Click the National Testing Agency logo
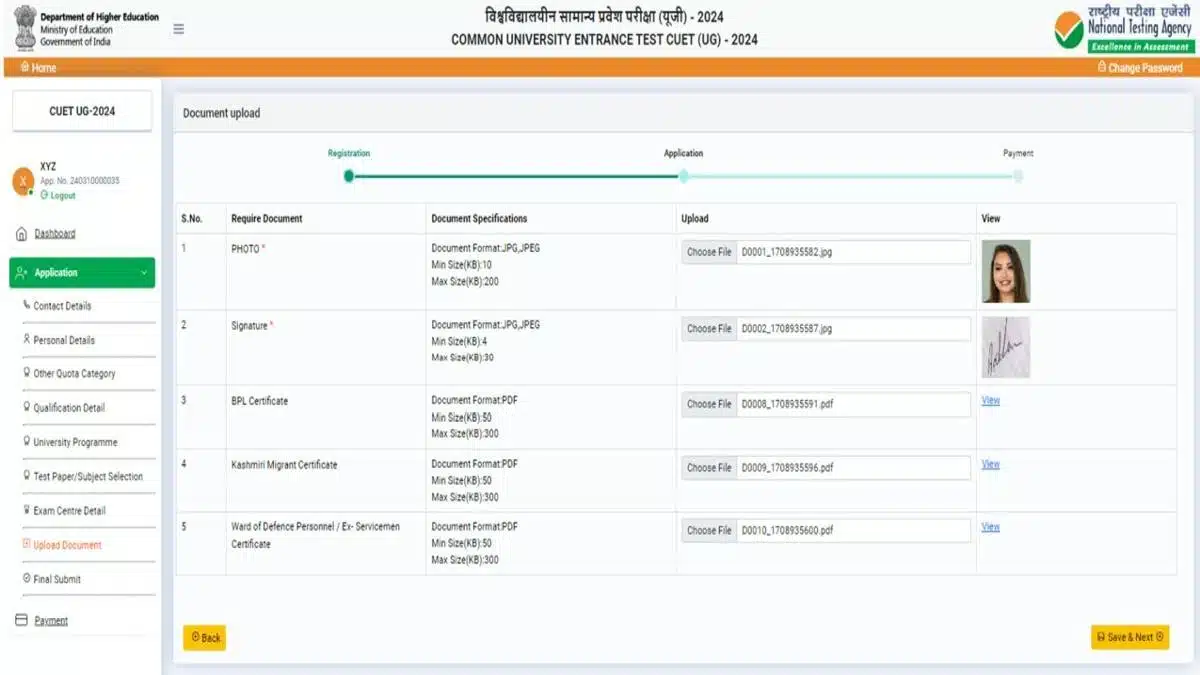Viewport: 1200px width, 675px height. (1123, 30)
